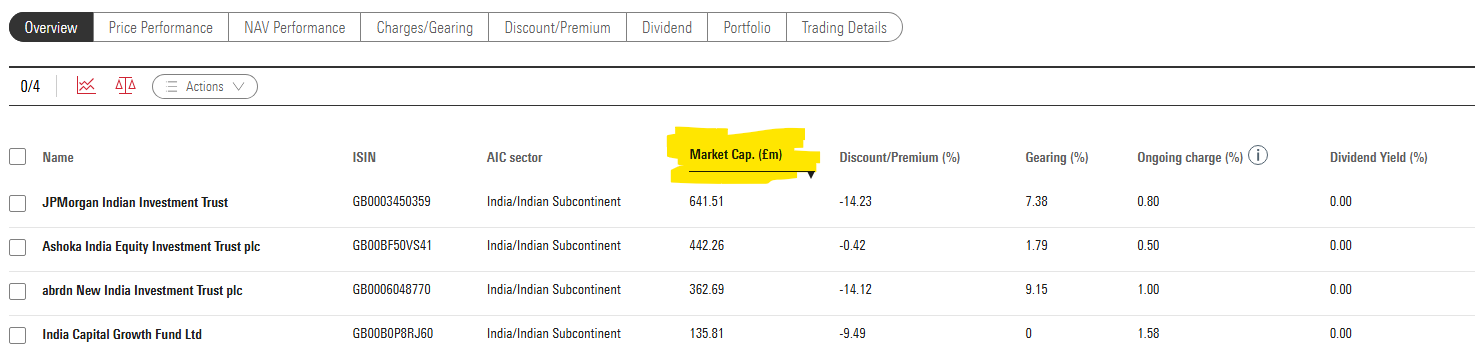Sort by Discount/Premium (%) column header

point(900,158)
